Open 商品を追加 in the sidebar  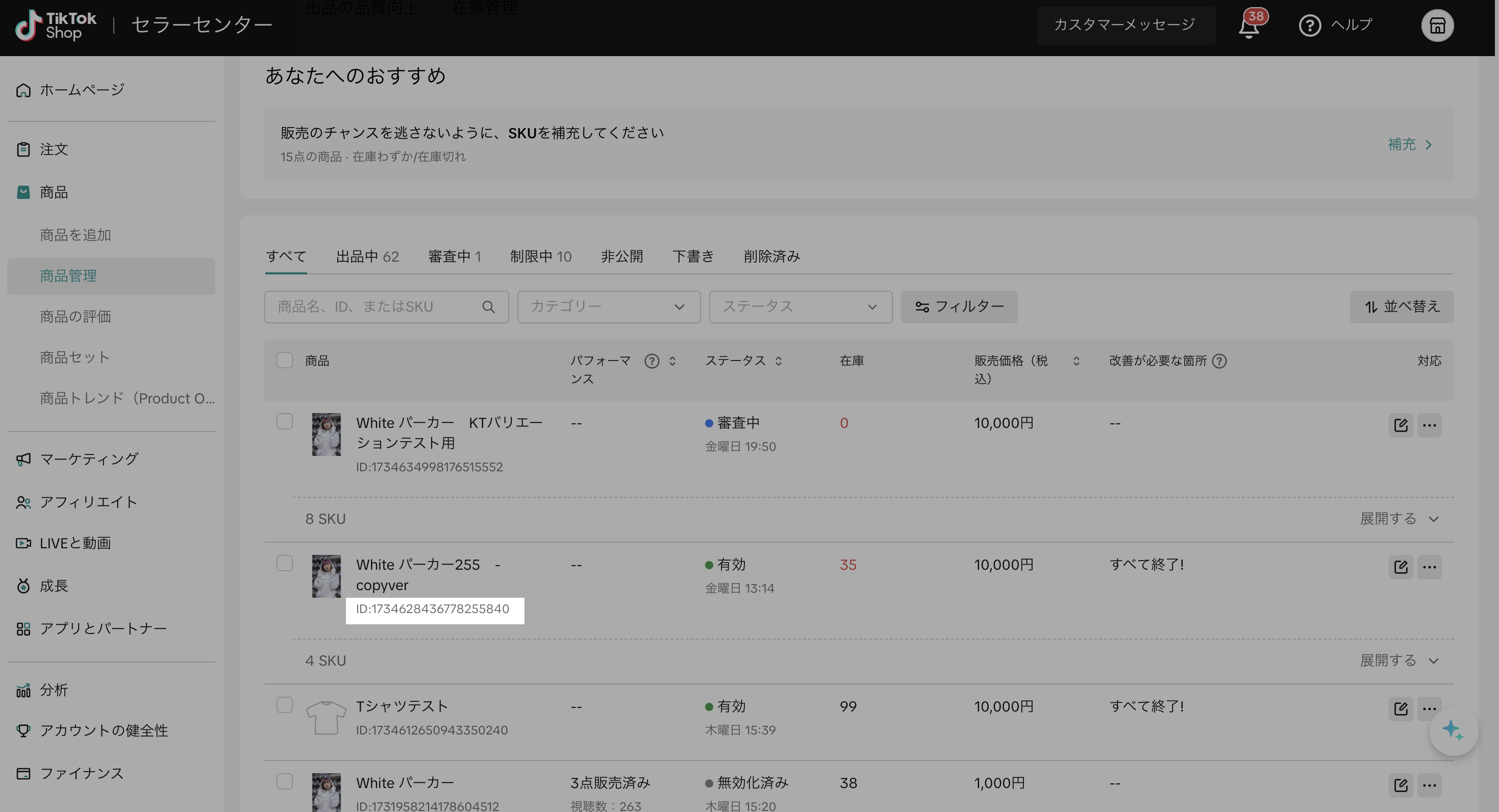[76, 235]
